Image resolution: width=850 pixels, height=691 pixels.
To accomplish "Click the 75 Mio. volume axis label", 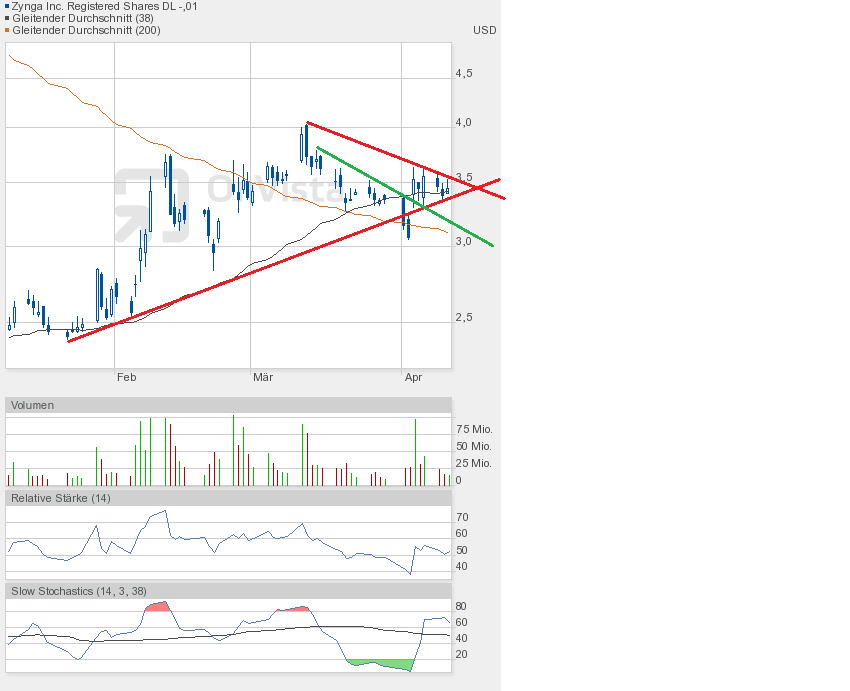I will point(473,429).
